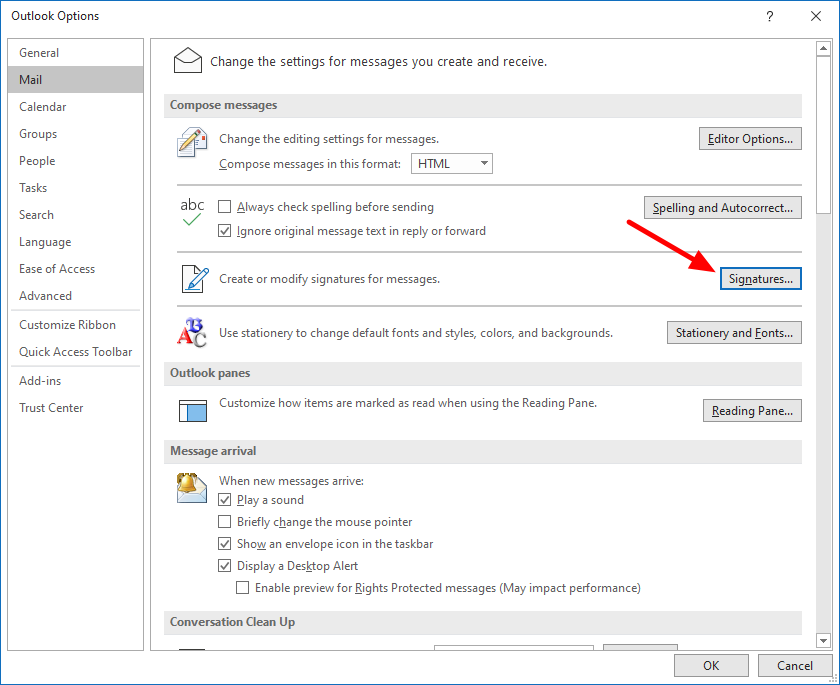Open the Trust Center category
The height and width of the screenshot is (685, 840).
click(76, 408)
